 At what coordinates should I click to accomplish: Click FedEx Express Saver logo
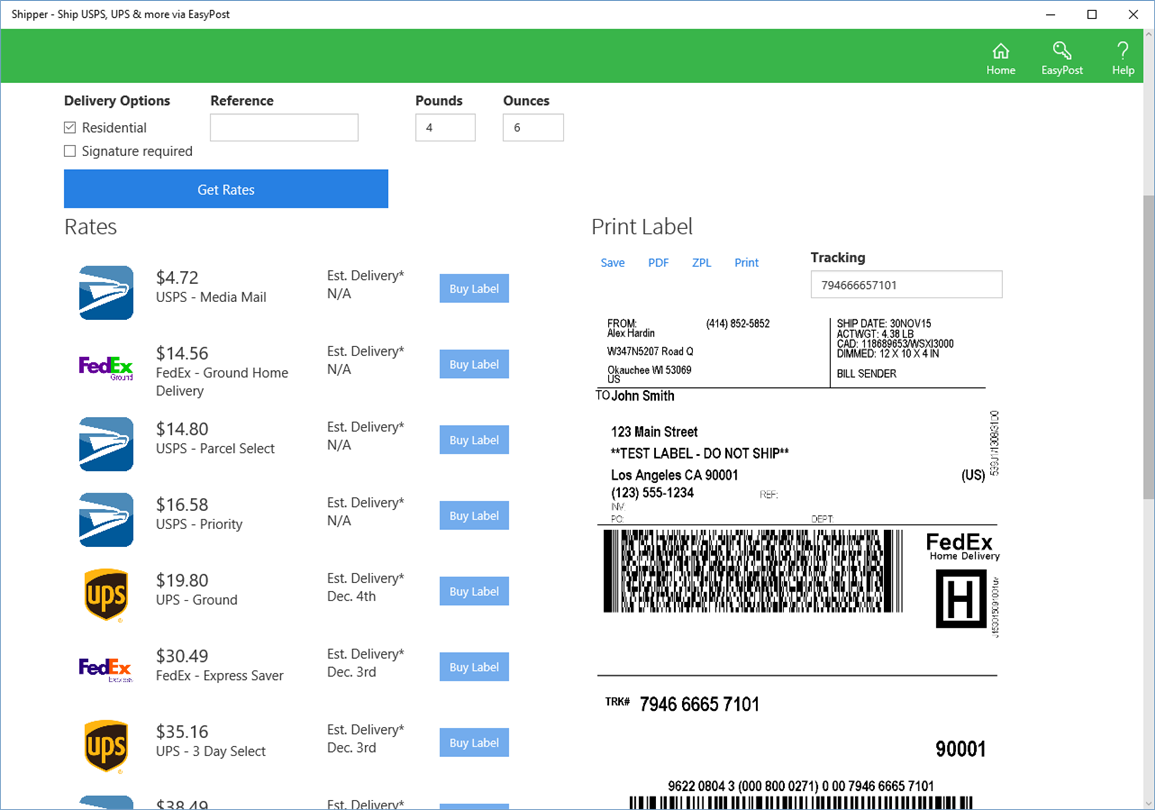click(106, 669)
